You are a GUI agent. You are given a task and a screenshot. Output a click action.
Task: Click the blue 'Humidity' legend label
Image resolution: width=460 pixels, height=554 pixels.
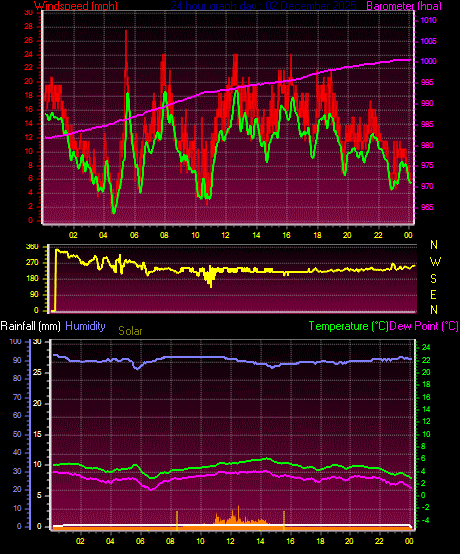(85, 326)
